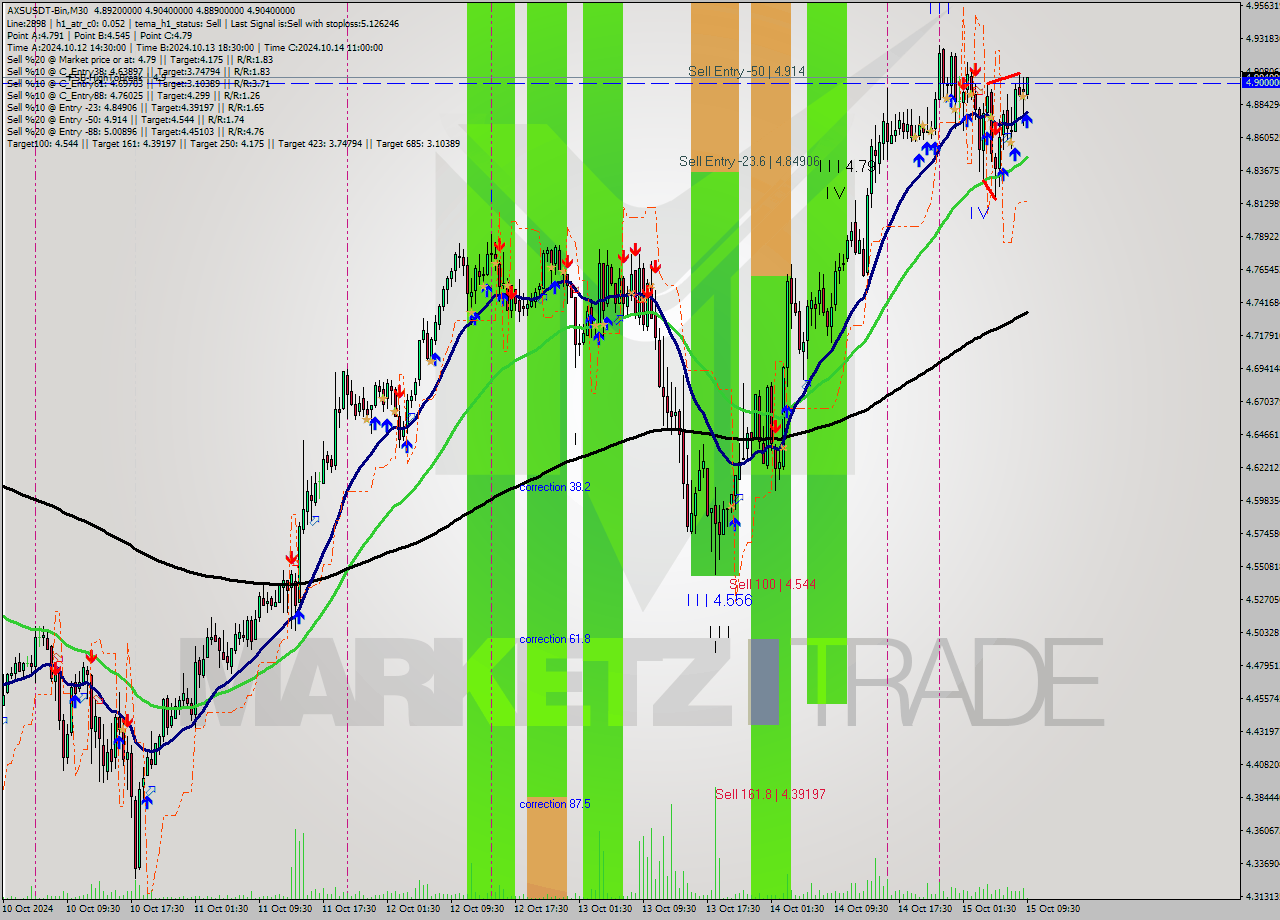The image size is (1280, 920).
Task: Click the 4.36067 price axis label
Action: pos(1262,830)
